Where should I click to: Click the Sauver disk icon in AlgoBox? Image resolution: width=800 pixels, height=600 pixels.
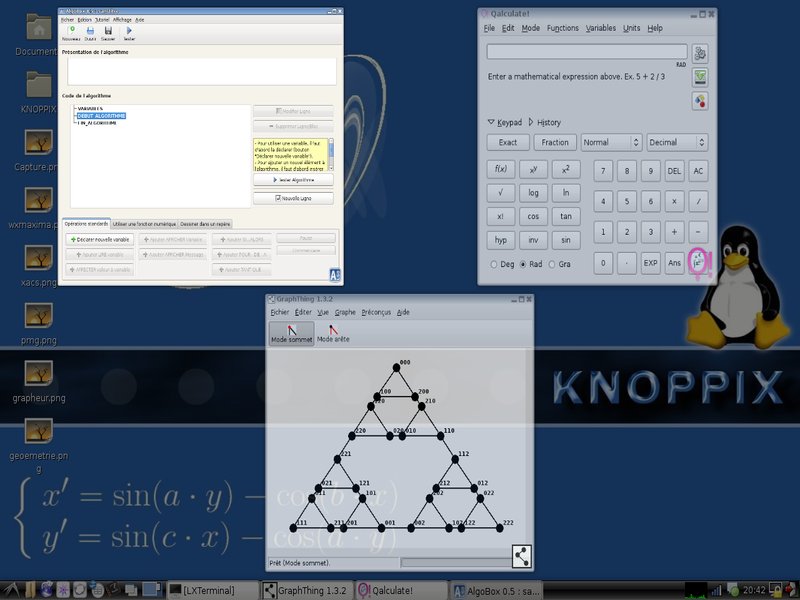pos(107,32)
